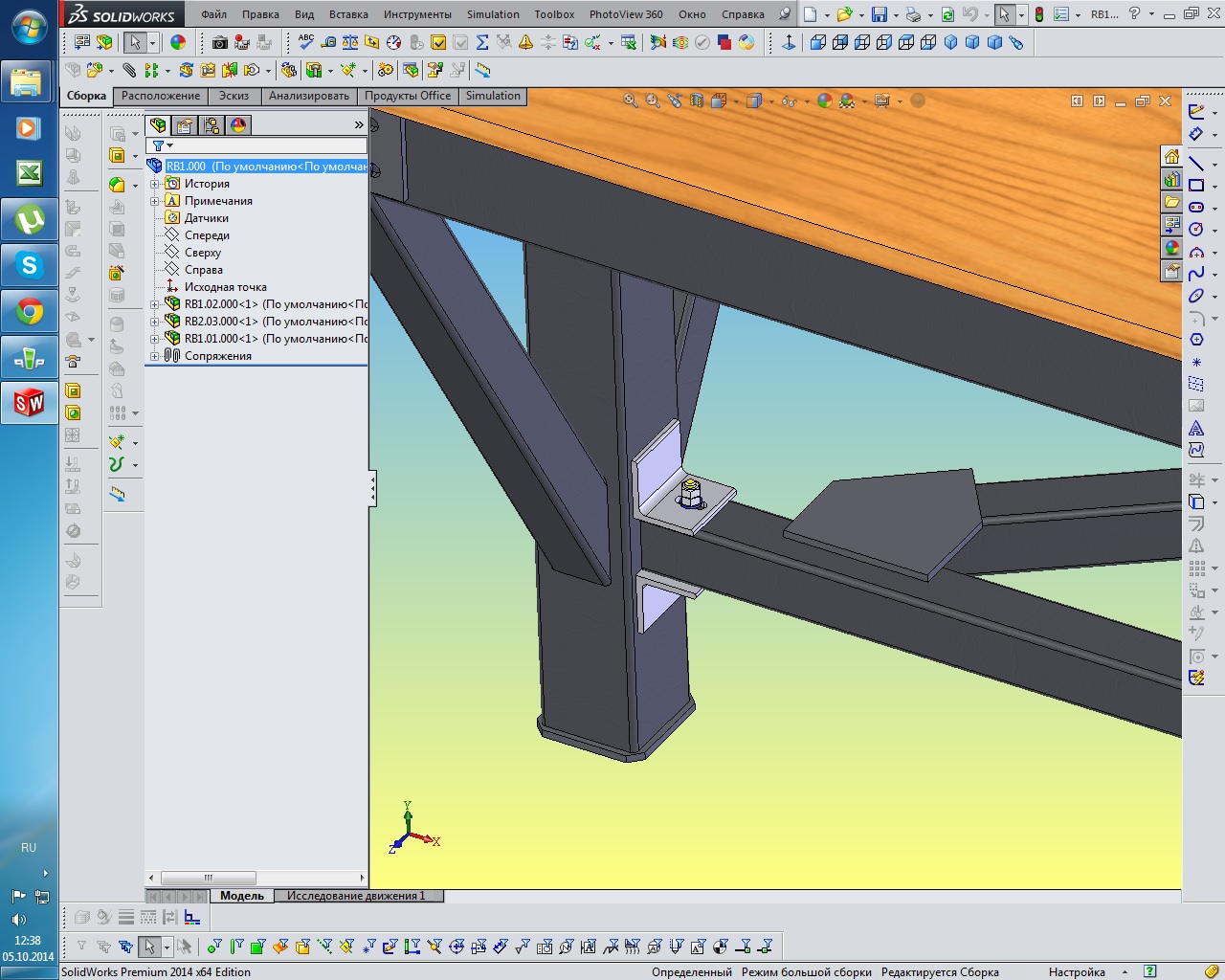The width and height of the screenshot is (1225, 980).
Task: Click the Zoom to Fit magnifier icon
Action: (x=631, y=100)
